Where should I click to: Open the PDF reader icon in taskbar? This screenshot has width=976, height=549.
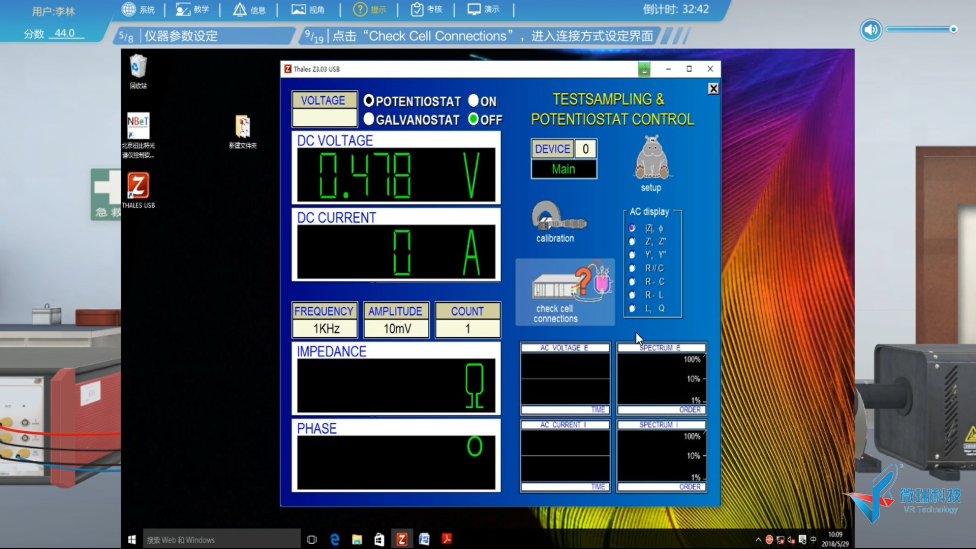click(447, 540)
